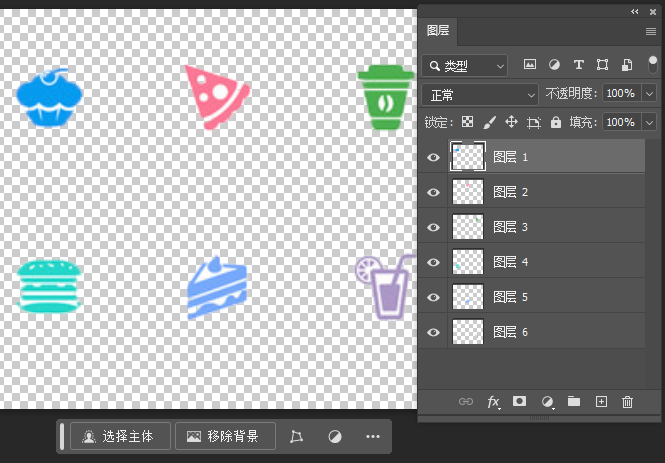Open the 类型 filter dropdown
The width and height of the screenshot is (665, 463).
pyautogui.click(x=465, y=66)
